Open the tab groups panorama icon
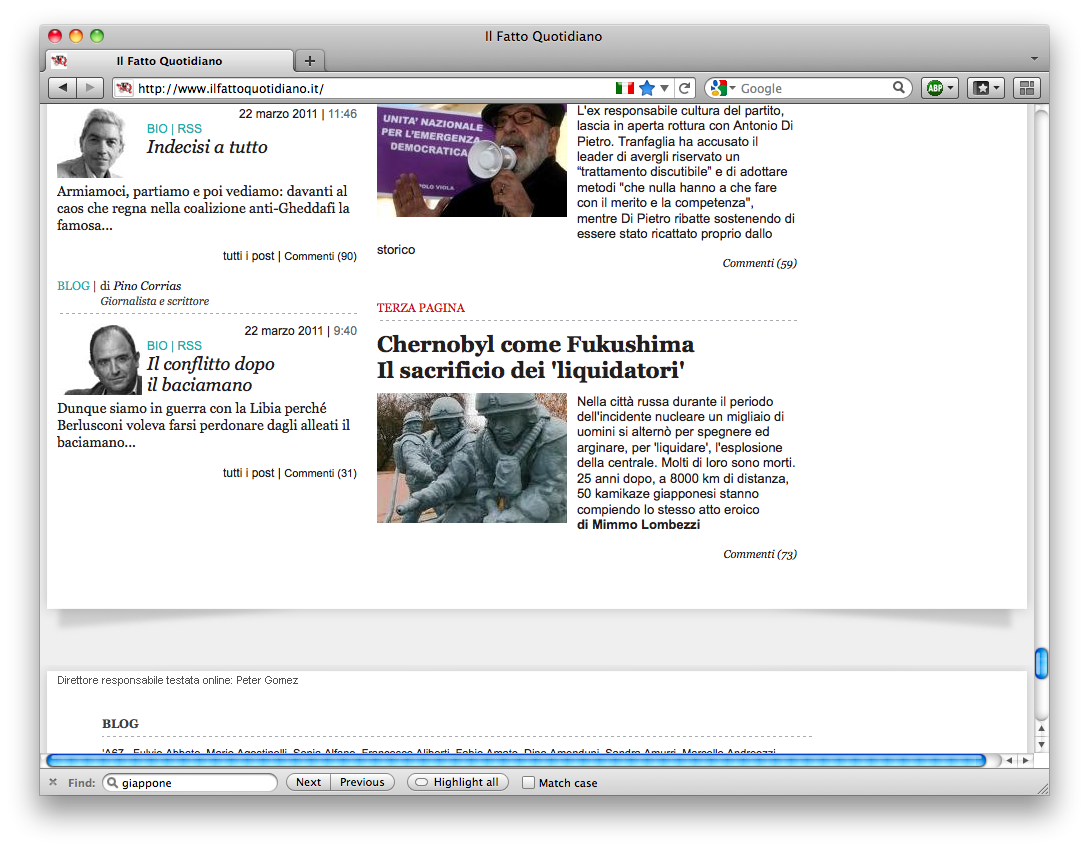Screen dimensions: 1089x850 [x=1027, y=88]
